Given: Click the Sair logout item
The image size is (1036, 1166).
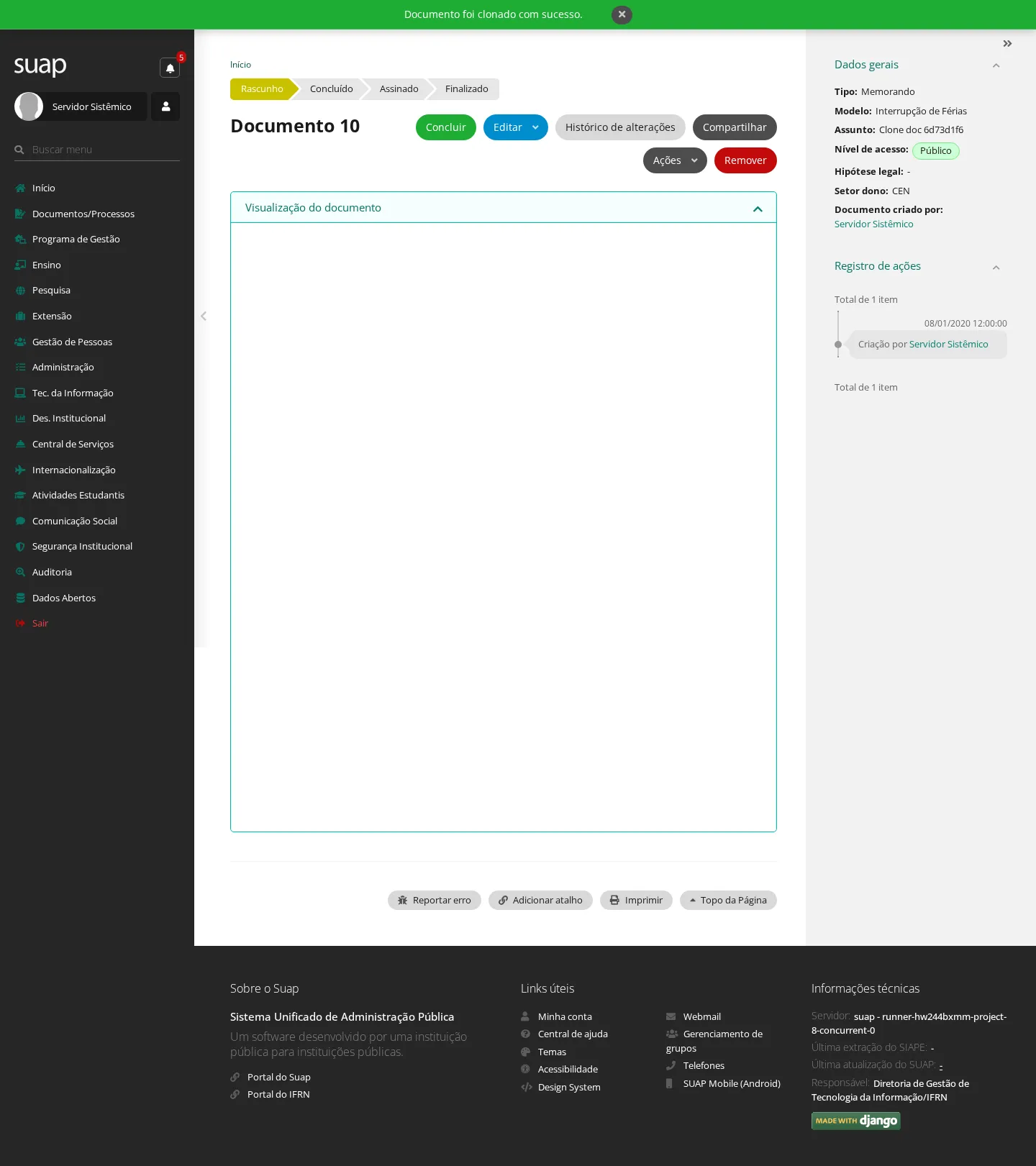Looking at the screenshot, I should click(40, 623).
